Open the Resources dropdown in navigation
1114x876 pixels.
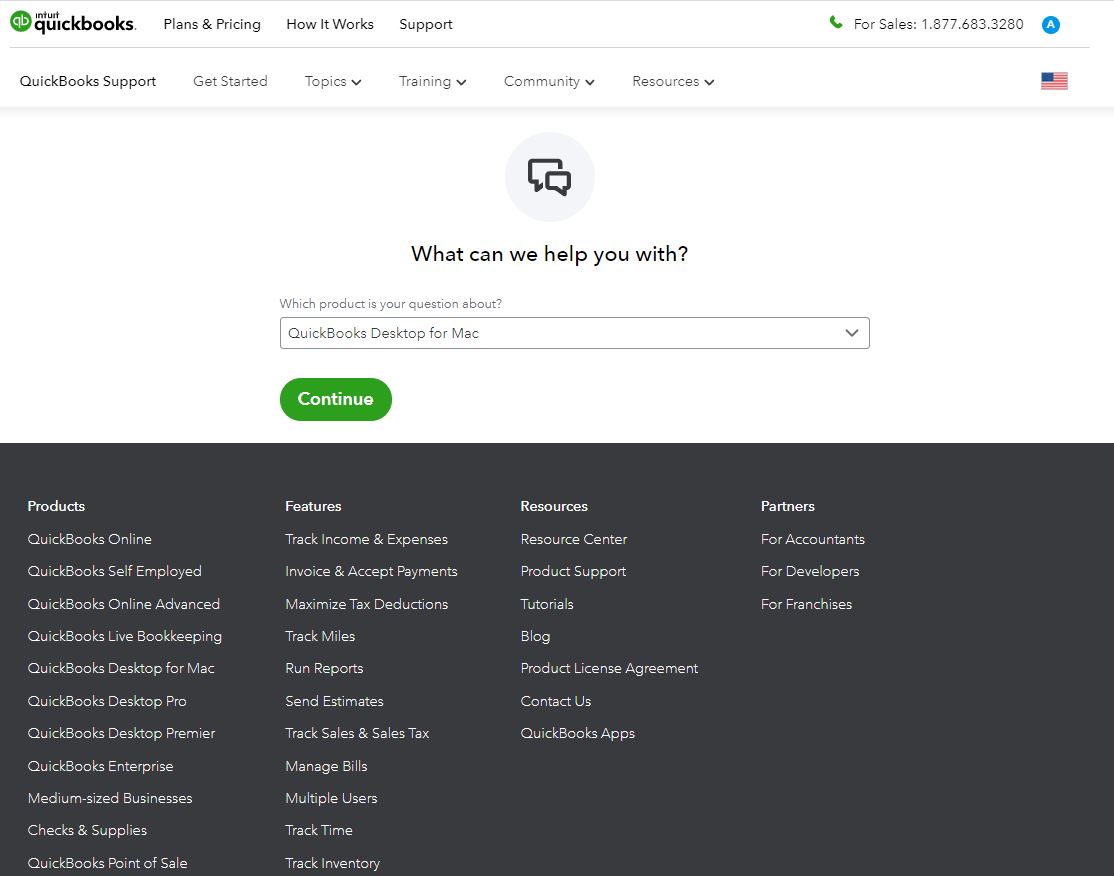click(673, 82)
